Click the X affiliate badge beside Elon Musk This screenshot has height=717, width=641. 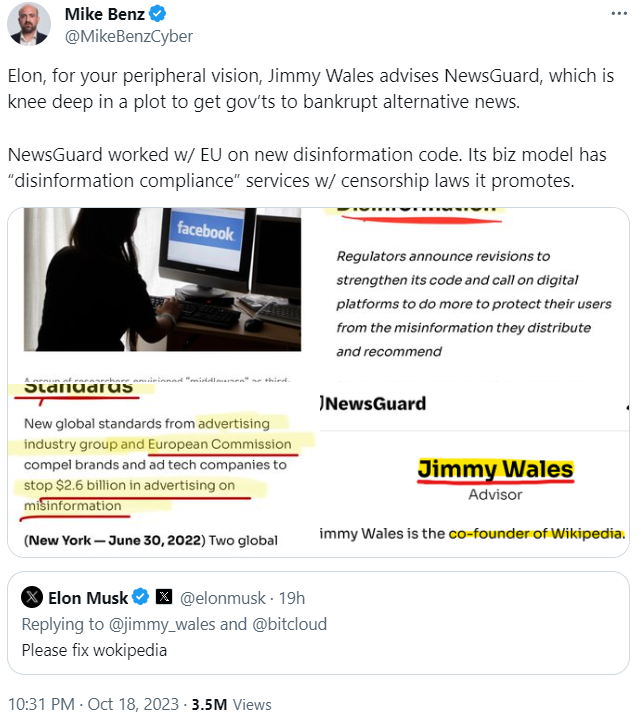[164, 597]
